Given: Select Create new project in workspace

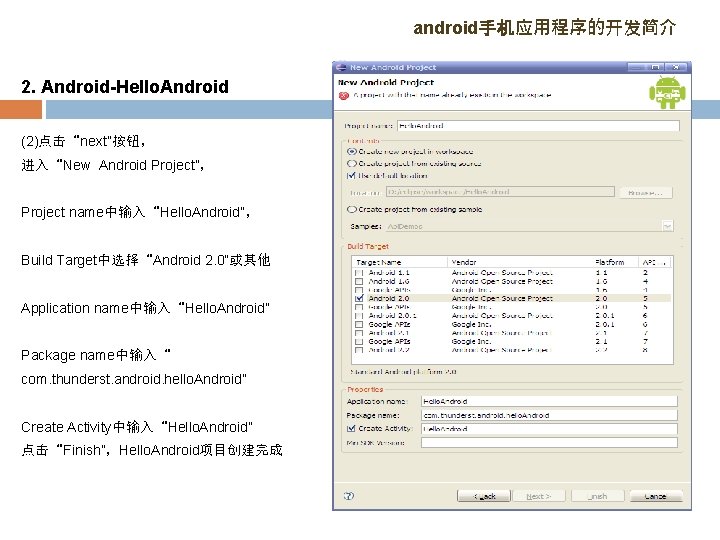Looking at the screenshot, I should pyautogui.click(x=352, y=151).
